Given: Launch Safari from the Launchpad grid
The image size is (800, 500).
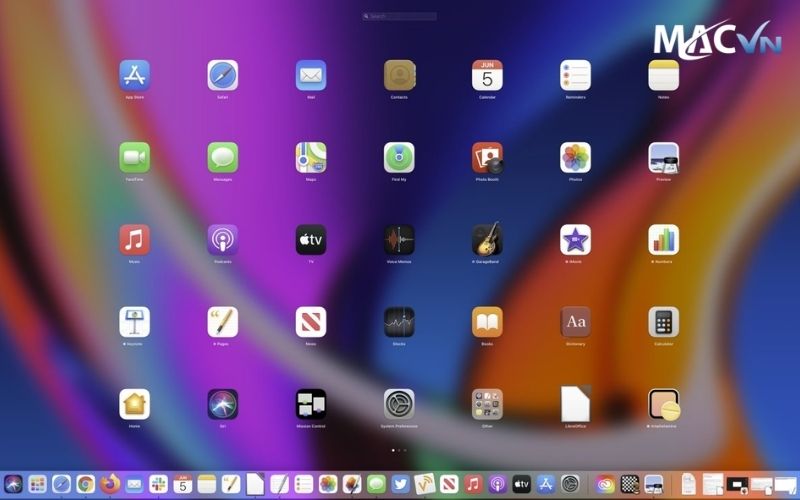Looking at the screenshot, I should point(223,76).
